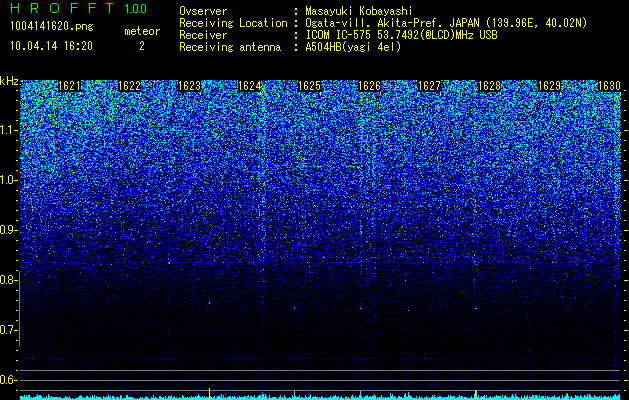Click the antenna value A504HB(yagi 4el)

(x=353, y=47)
